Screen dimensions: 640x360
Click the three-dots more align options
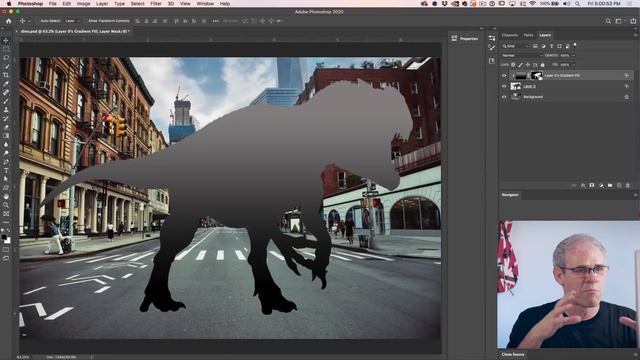(x=216, y=21)
